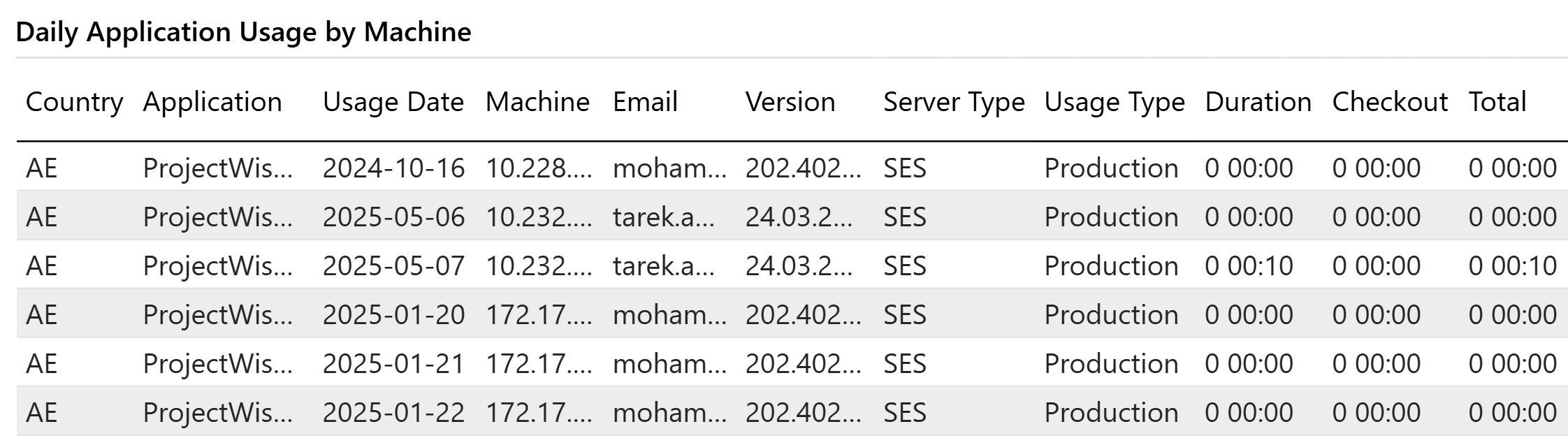Viewport: 1568px width, 438px height.
Task: Select the 0 00:10 Duration cell
Action: pyautogui.click(x=1249, y=266)
